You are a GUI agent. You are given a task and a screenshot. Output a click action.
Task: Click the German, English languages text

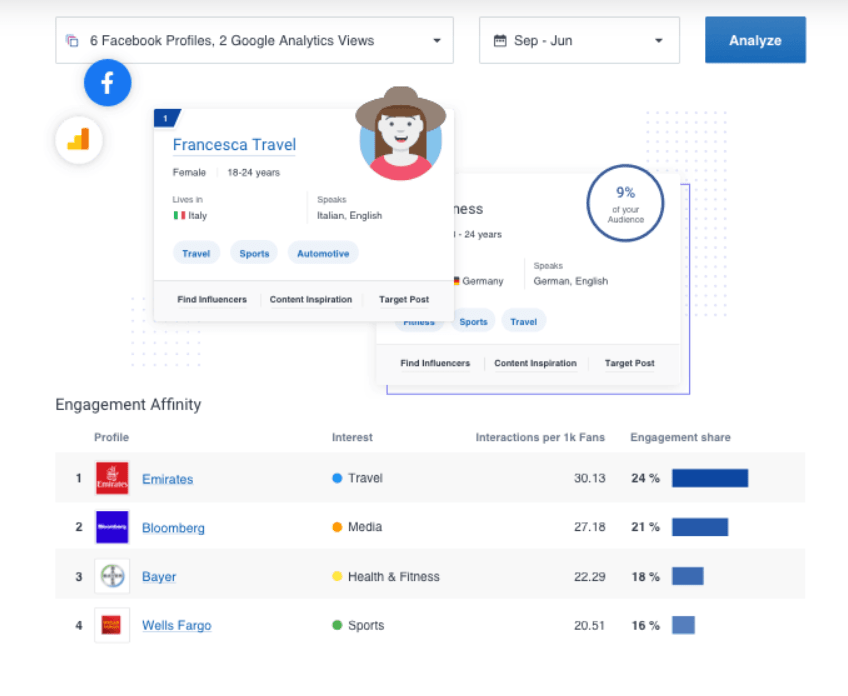coord(571,281)
